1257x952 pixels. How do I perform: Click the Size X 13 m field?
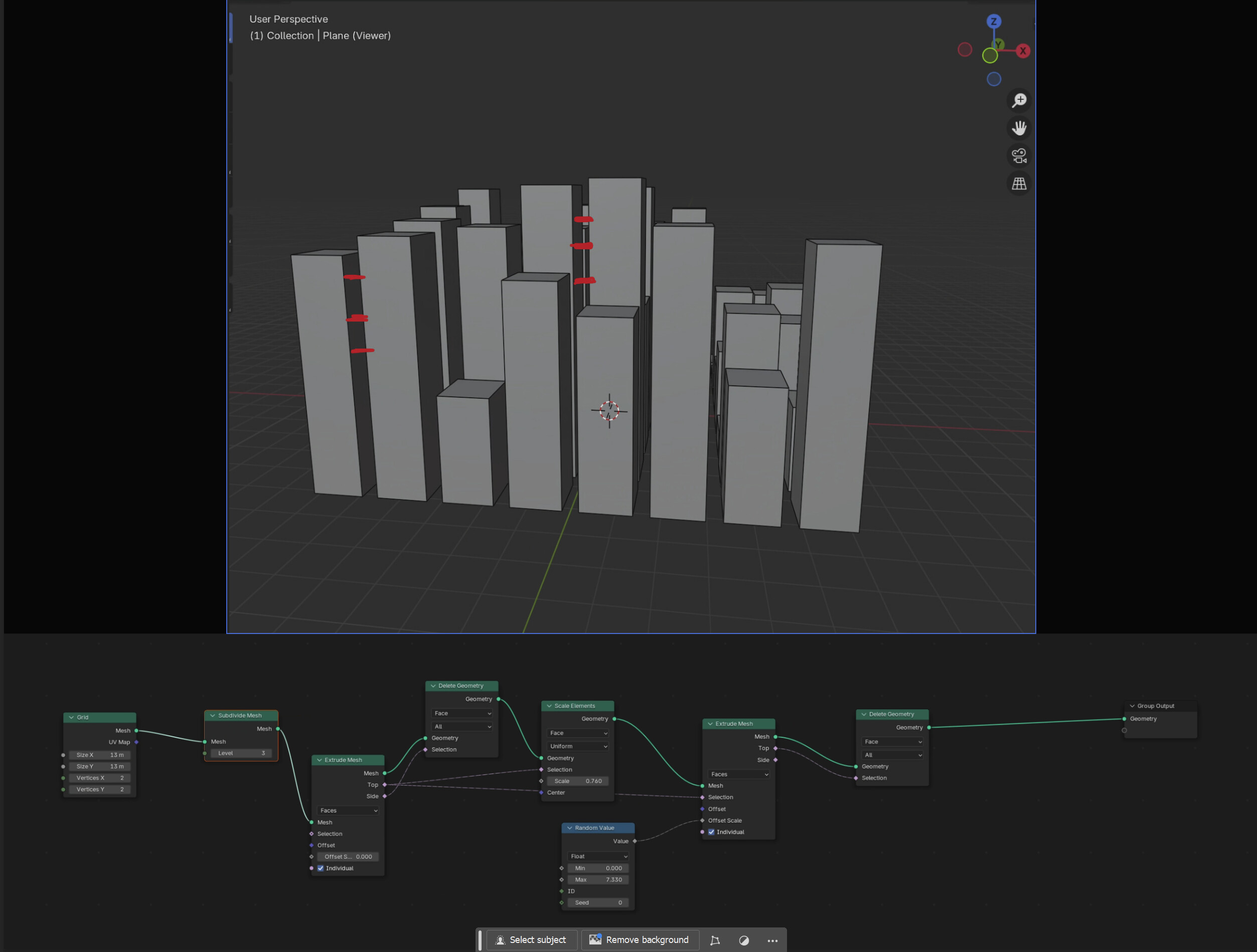[x=100, y=755]
